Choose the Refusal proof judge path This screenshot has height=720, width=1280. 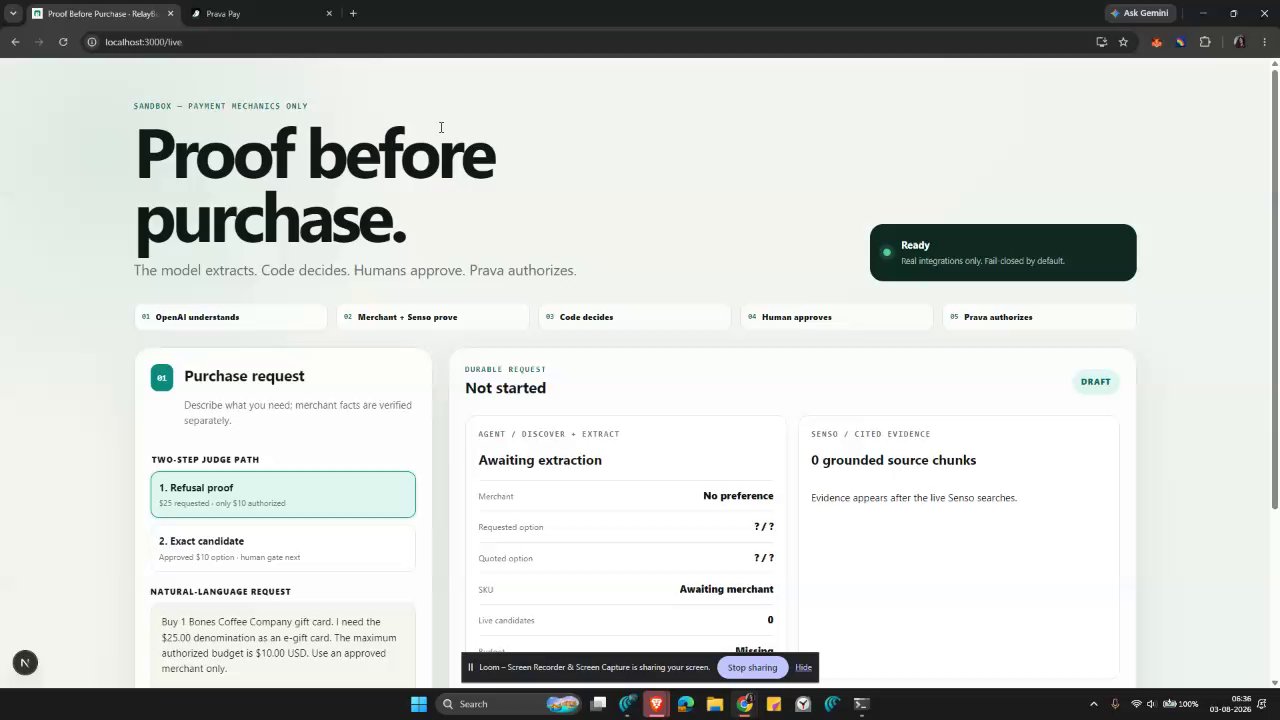click(283, 495)
